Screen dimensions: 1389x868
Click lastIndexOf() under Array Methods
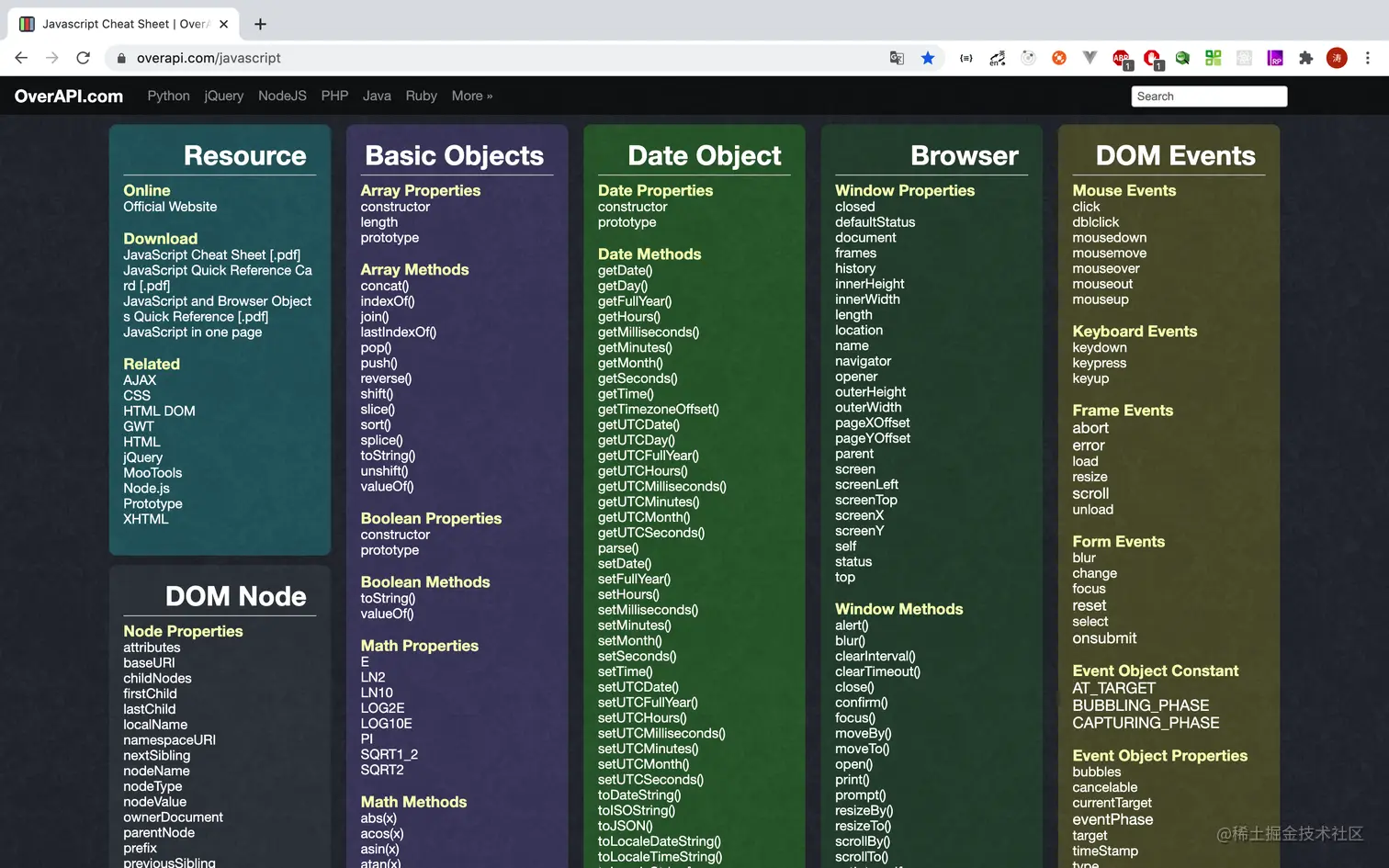tap(399, 332)
